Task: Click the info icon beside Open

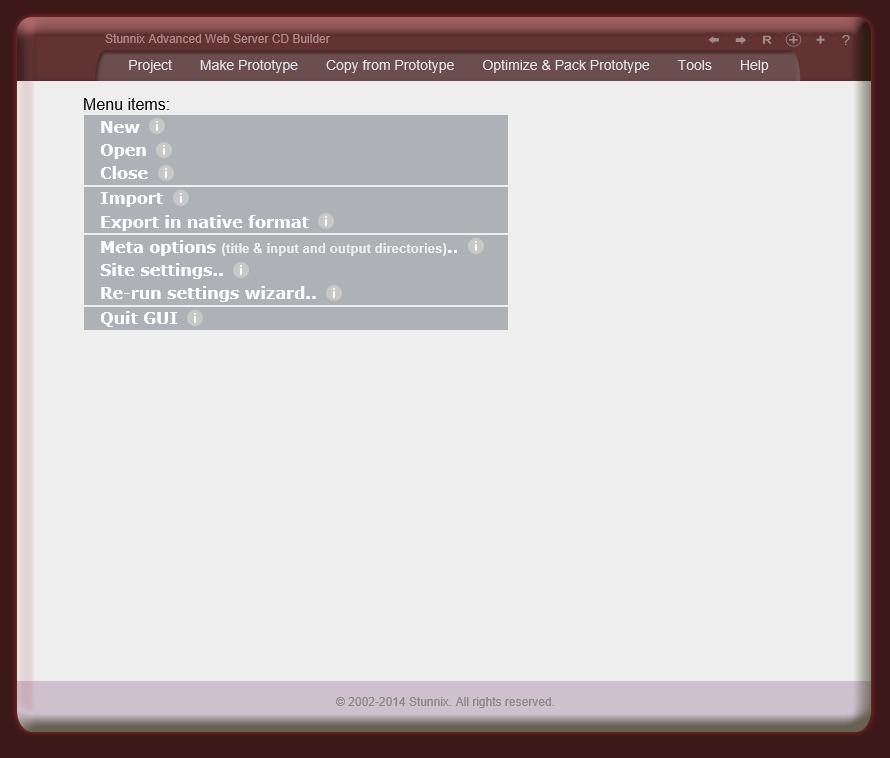Action: pyautogui.click(x=163, y=150)
